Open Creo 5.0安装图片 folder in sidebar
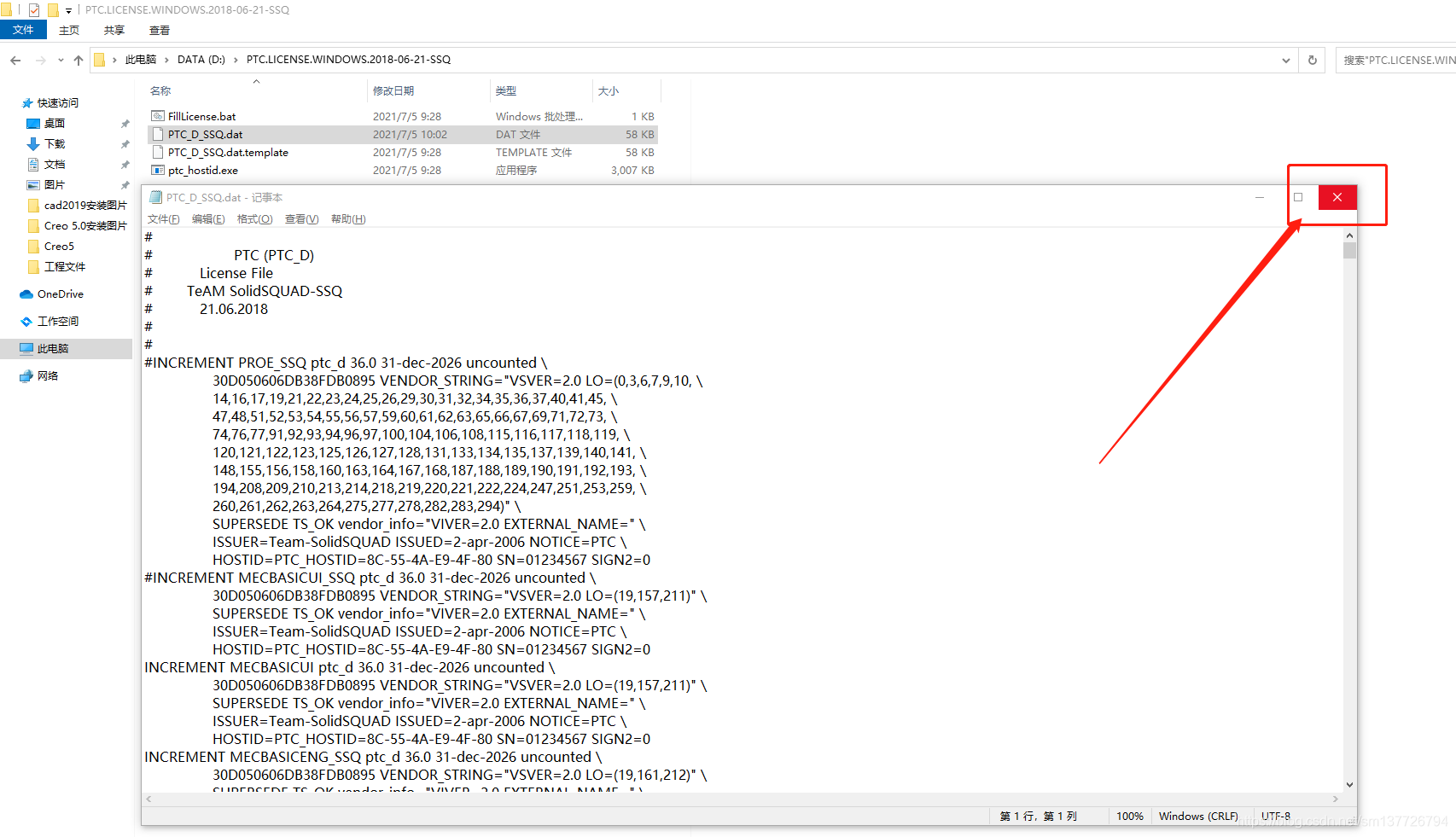Image resolution: width=1456 pixels, height=837 pixels. pyautogui.click(x=85, y=225)
